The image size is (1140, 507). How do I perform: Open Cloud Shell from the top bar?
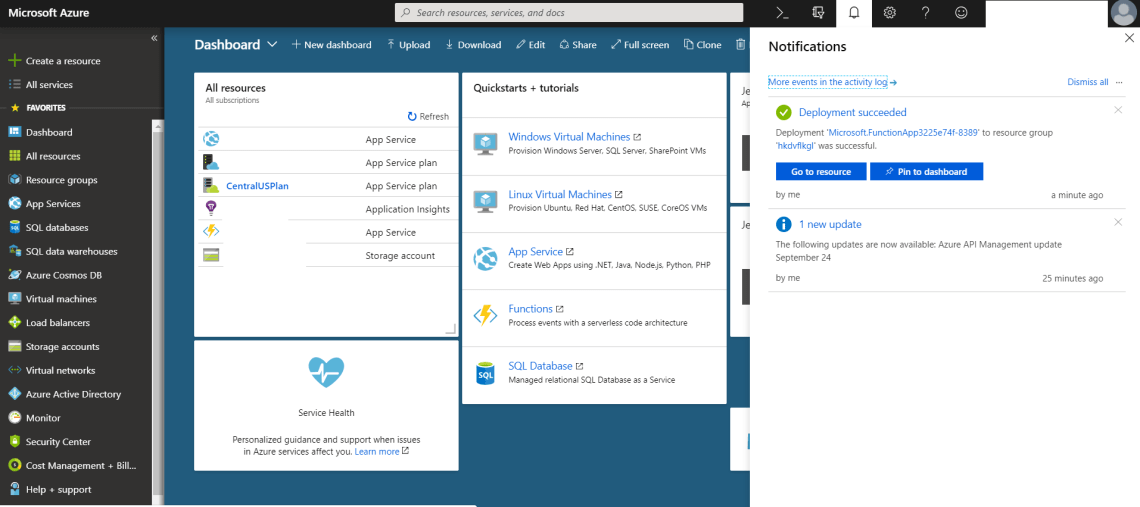click(x=782, y=12)
